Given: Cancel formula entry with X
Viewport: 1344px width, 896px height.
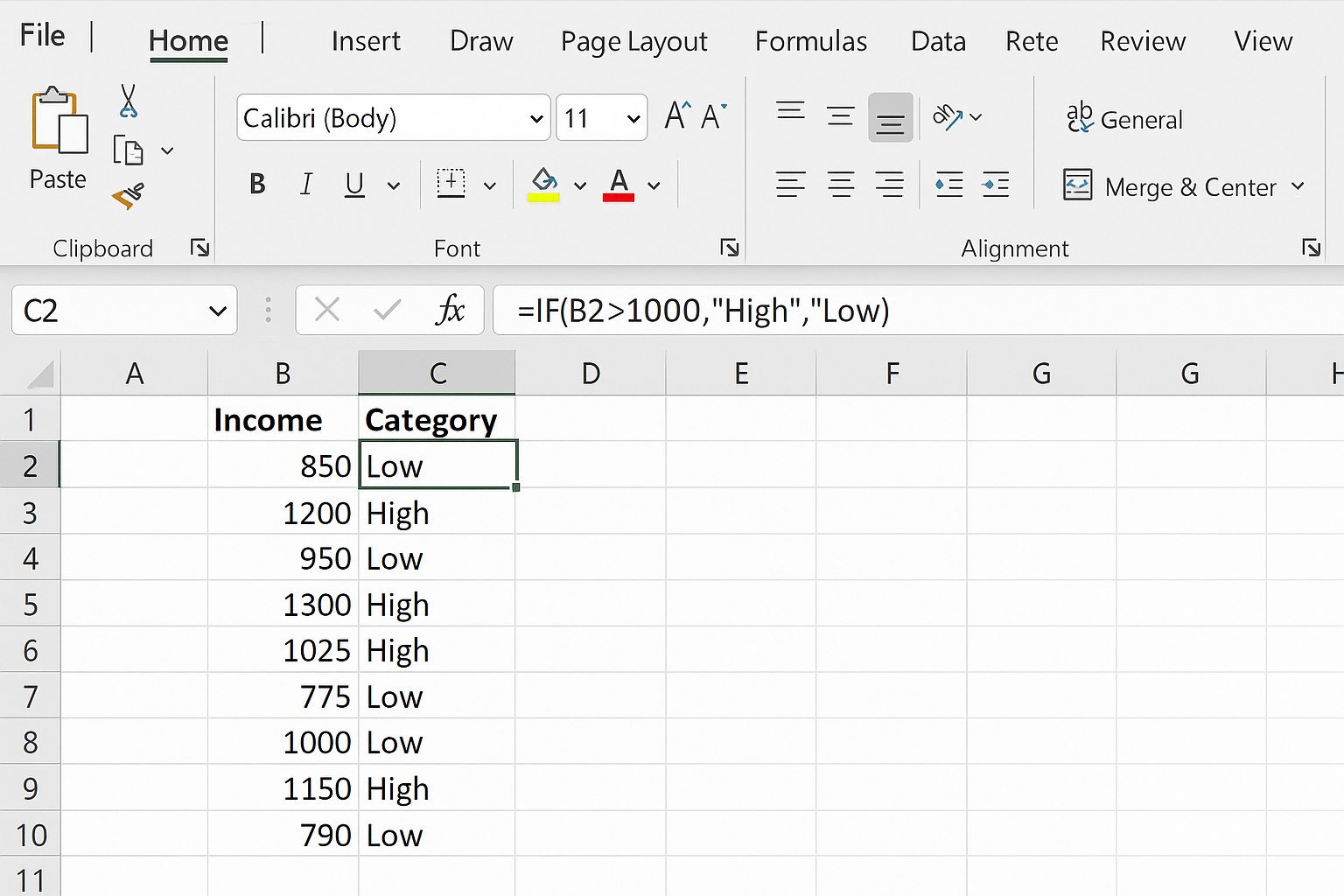Looking at the screenshot, I should [327, 310].
